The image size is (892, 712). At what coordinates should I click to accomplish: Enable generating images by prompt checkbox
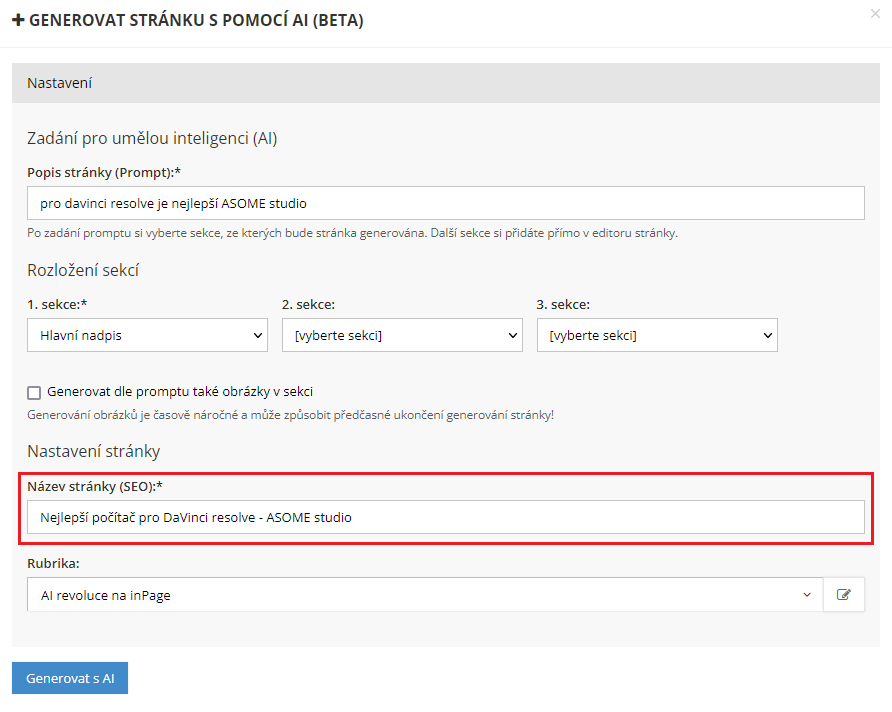(x=34, y=393)
